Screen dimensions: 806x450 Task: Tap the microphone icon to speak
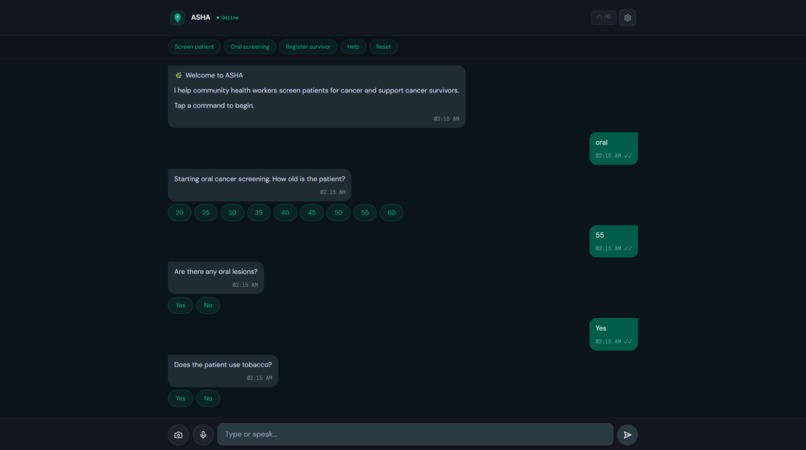click(203, 435)
